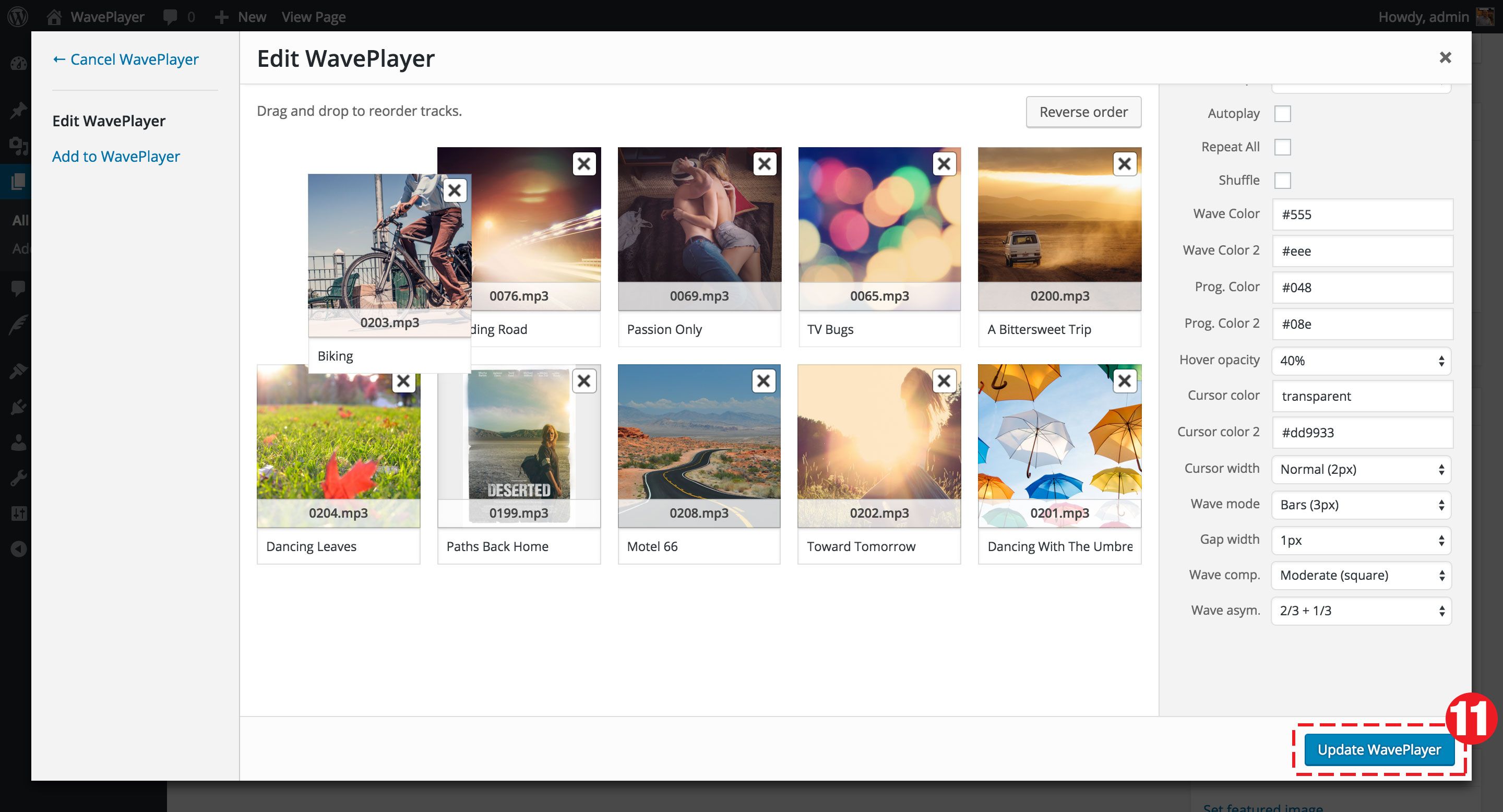This screenshot has height=812, width=1503.
Task: Remove the Paths Back Home track
Action: [x=583, y=381]
